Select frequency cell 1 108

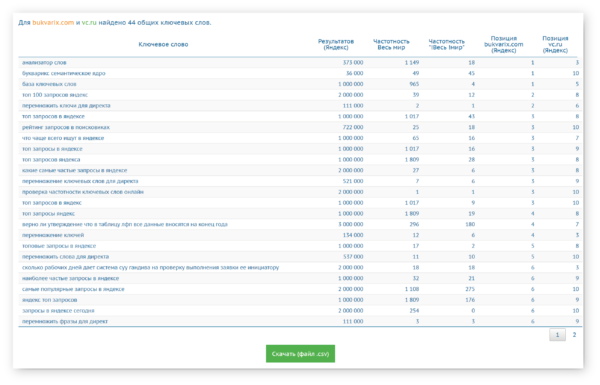412,289
